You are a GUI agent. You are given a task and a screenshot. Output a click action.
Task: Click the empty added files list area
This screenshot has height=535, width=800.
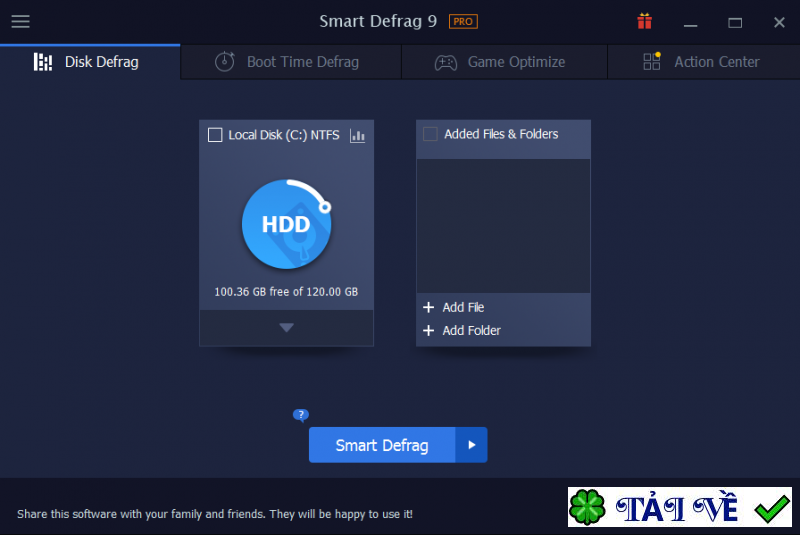click(x=504, y=226)
